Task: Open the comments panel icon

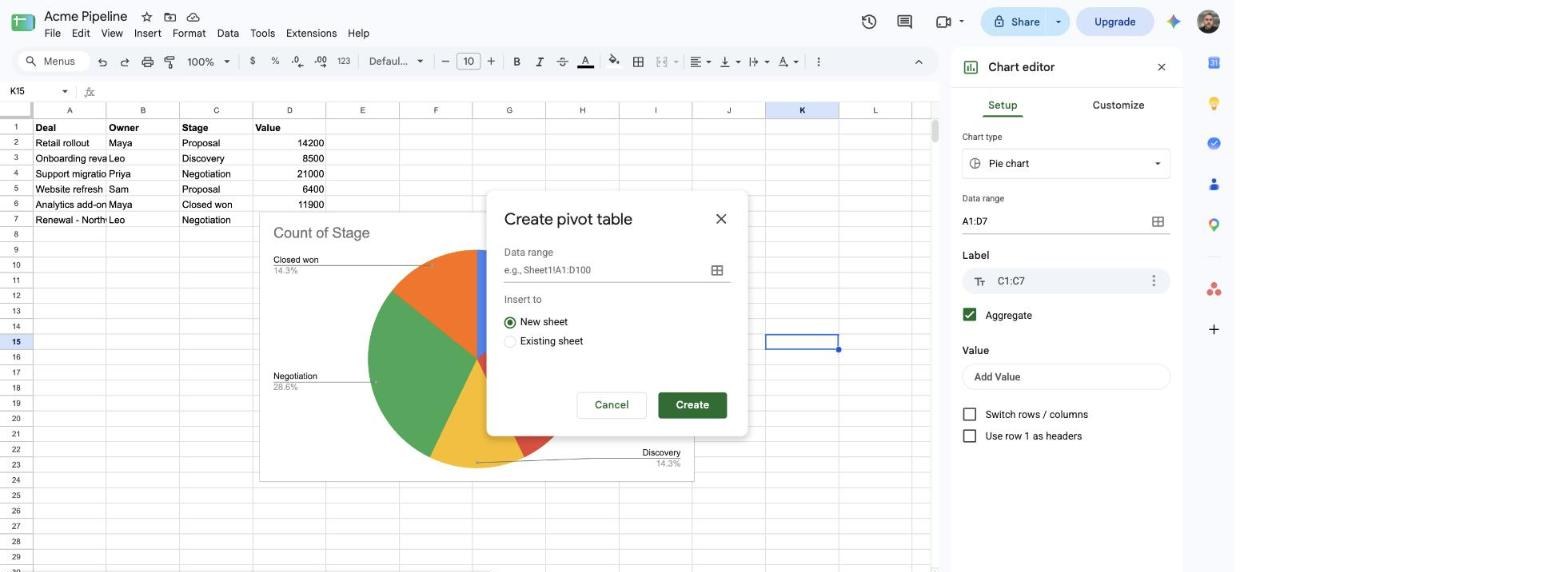Action: point(905,21)
